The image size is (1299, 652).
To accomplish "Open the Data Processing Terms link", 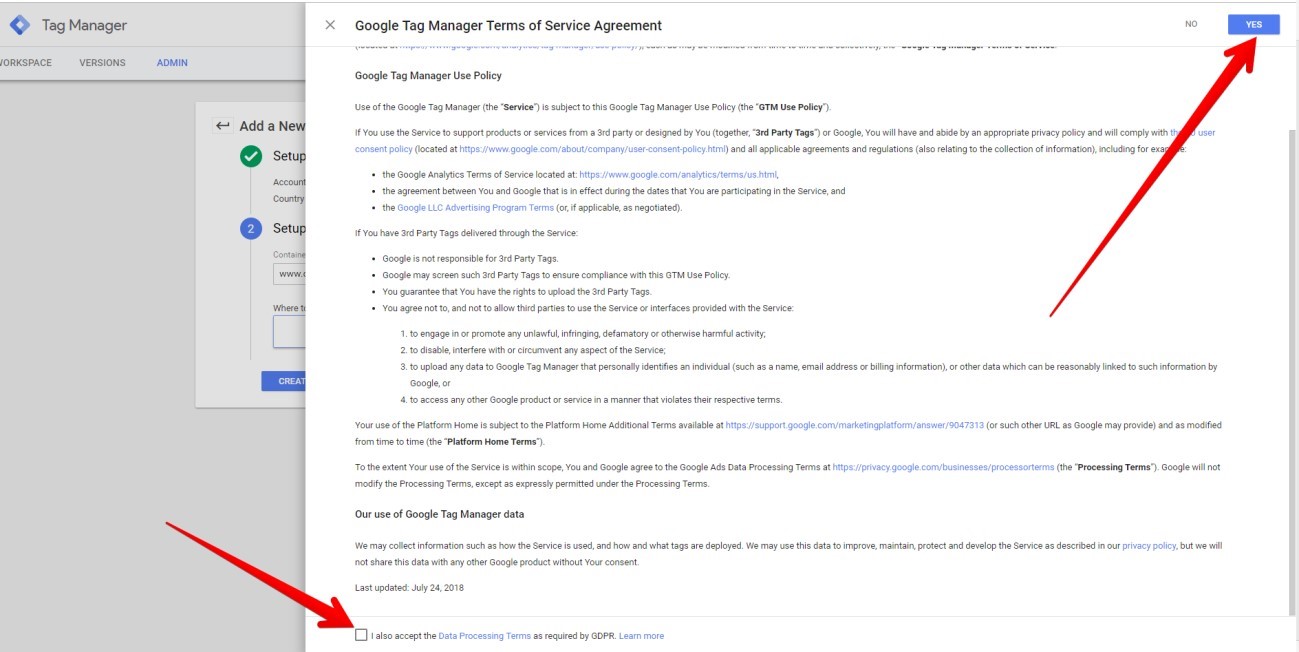I will tap(484, 636).
